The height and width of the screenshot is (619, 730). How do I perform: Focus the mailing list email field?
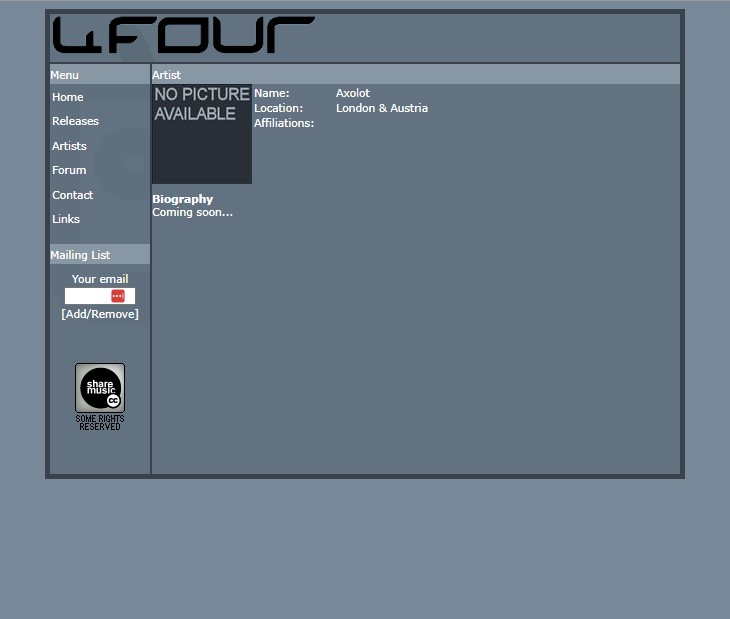click(x=88, y=296)
